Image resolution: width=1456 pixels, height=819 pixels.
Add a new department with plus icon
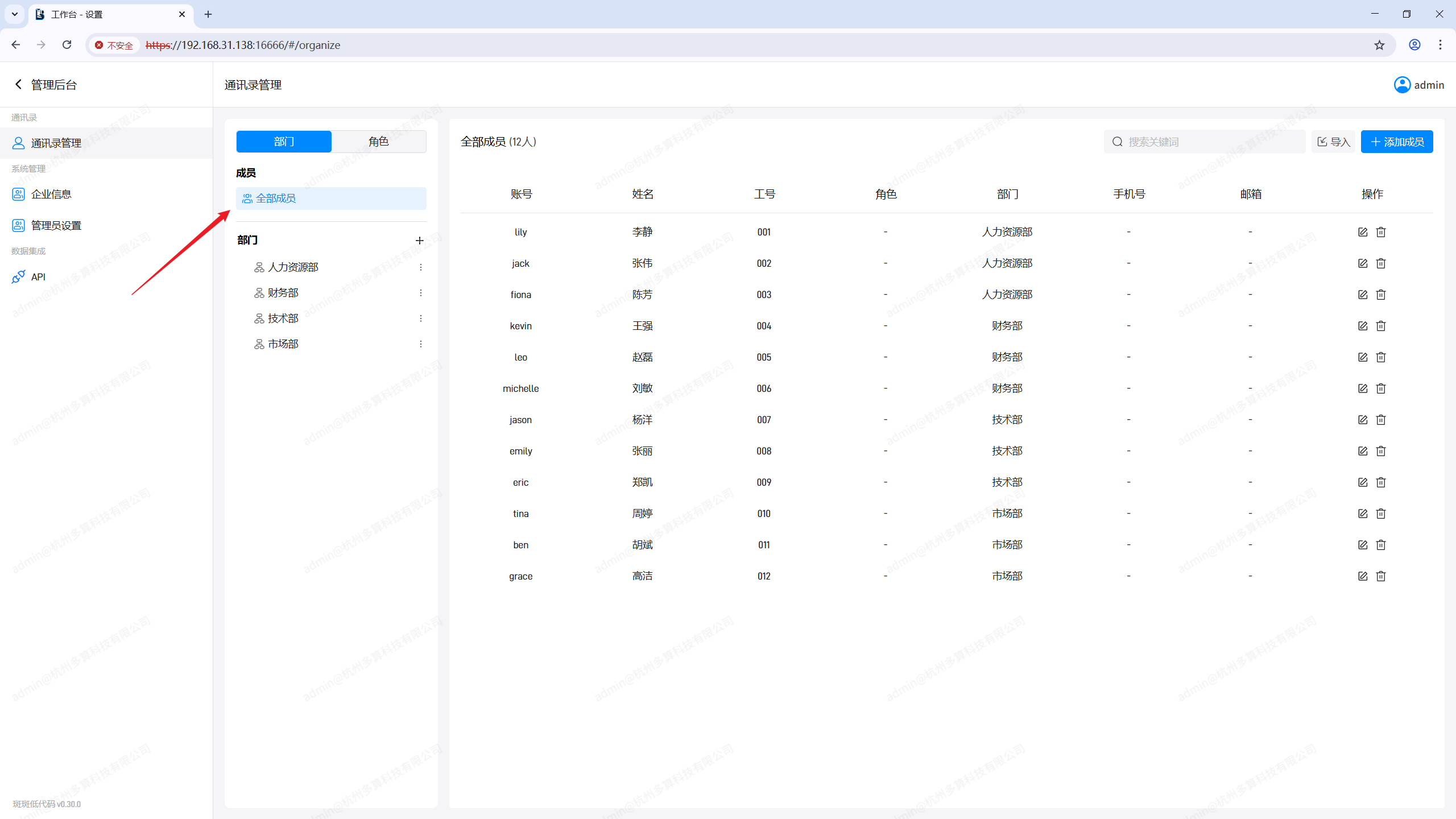[420, 241]
